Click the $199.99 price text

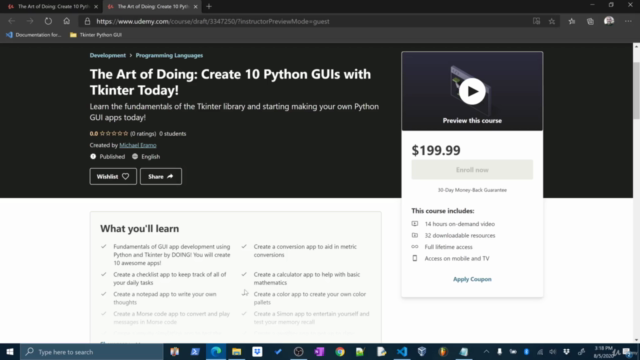436,150
